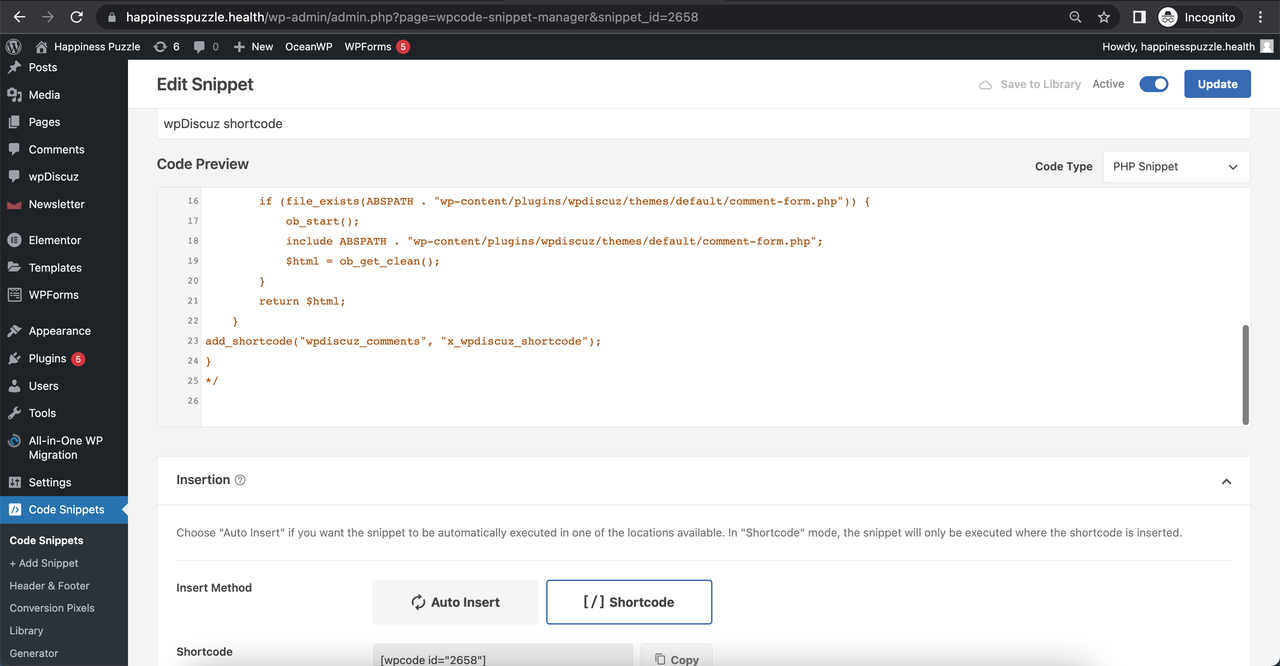The width and height of the screenshot is (1280, 666).
Task: Open All-in-One WP Migration in sidebar
Action: coord(64,448)
